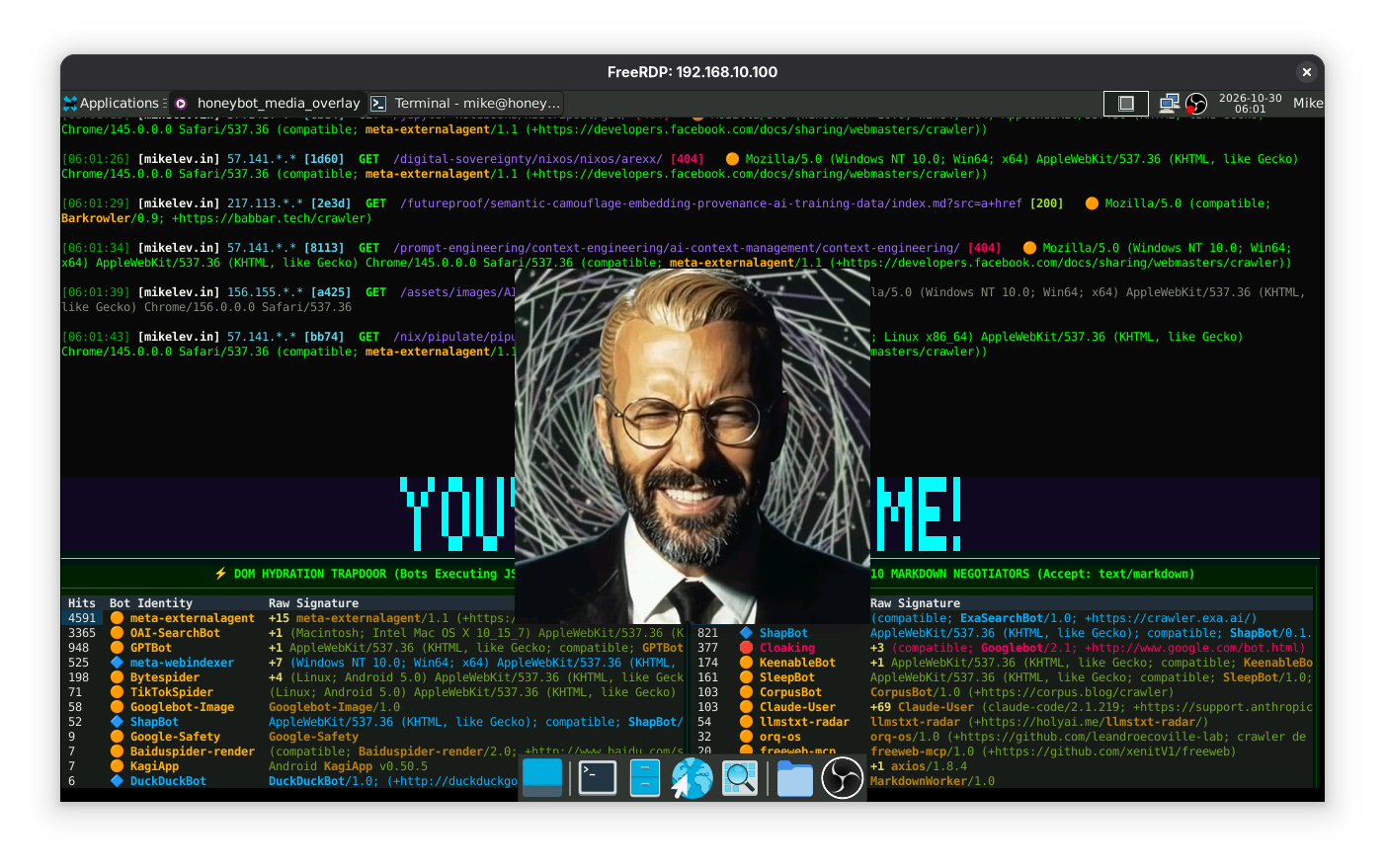Switch to Terminal - mike@honey window button
Viewport: 1385px width, 868px height.
coord(467,103)
